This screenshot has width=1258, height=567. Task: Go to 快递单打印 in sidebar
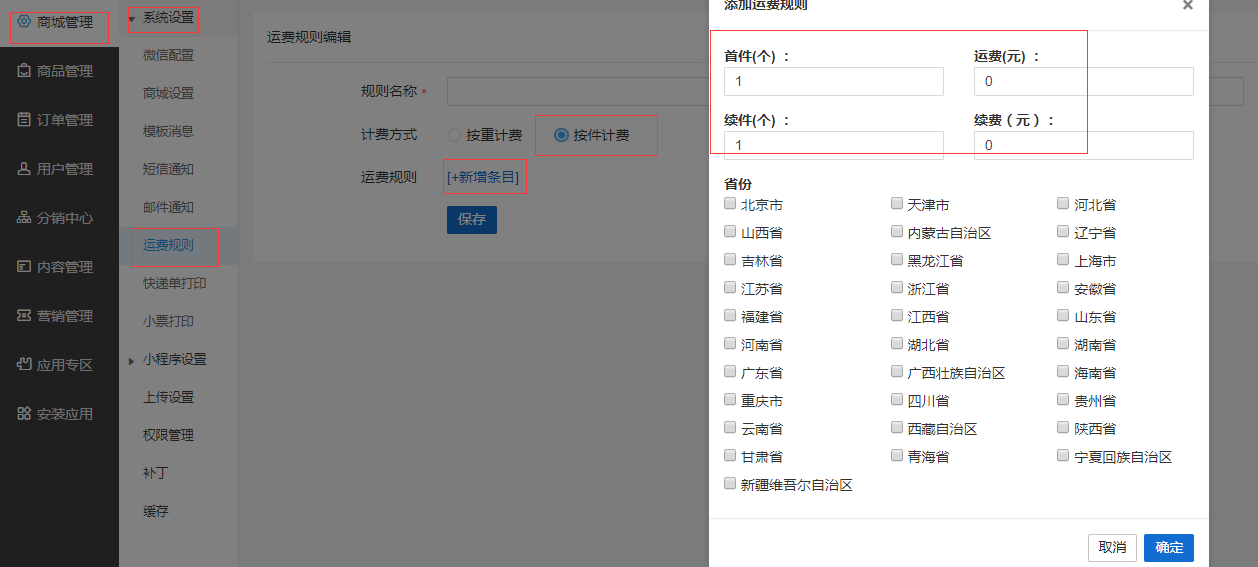pyautogui.click(x=174, y=283)
